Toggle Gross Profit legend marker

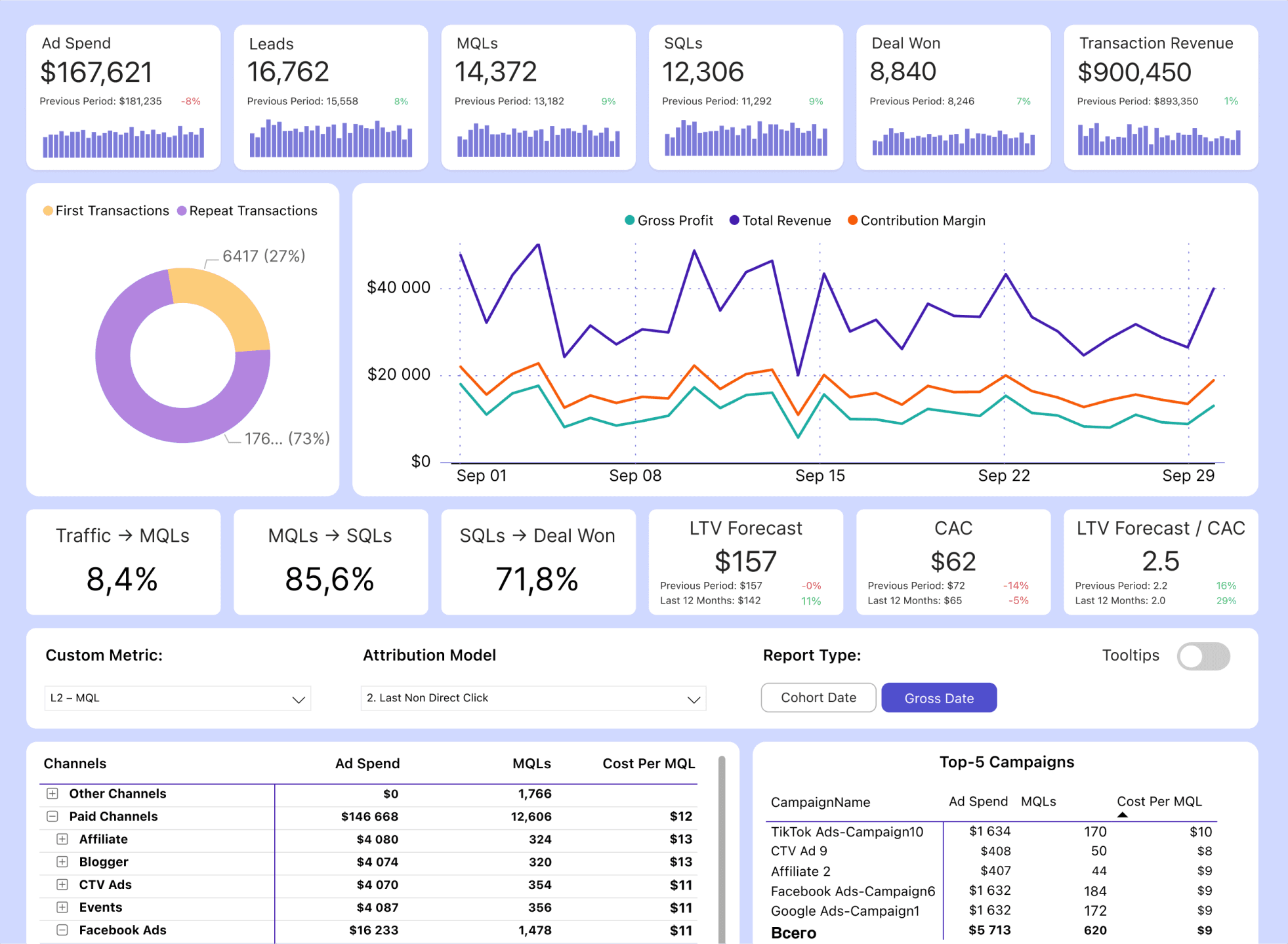click(x=630, y=220)
